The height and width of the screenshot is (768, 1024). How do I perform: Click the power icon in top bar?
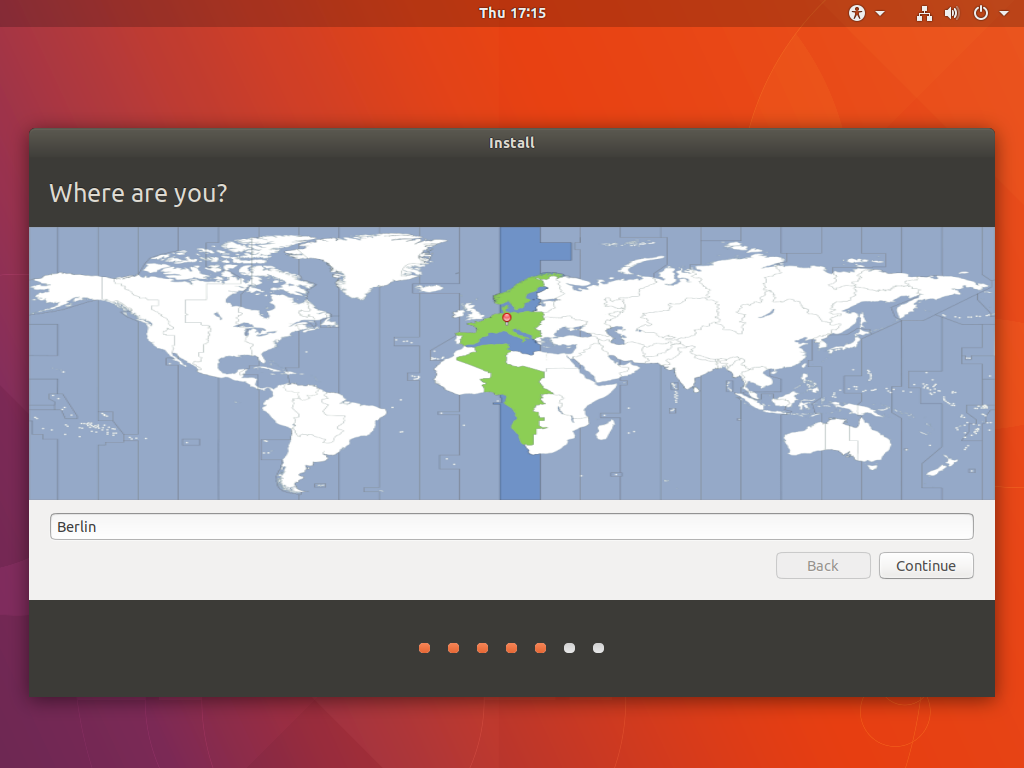tap(980, 13)
